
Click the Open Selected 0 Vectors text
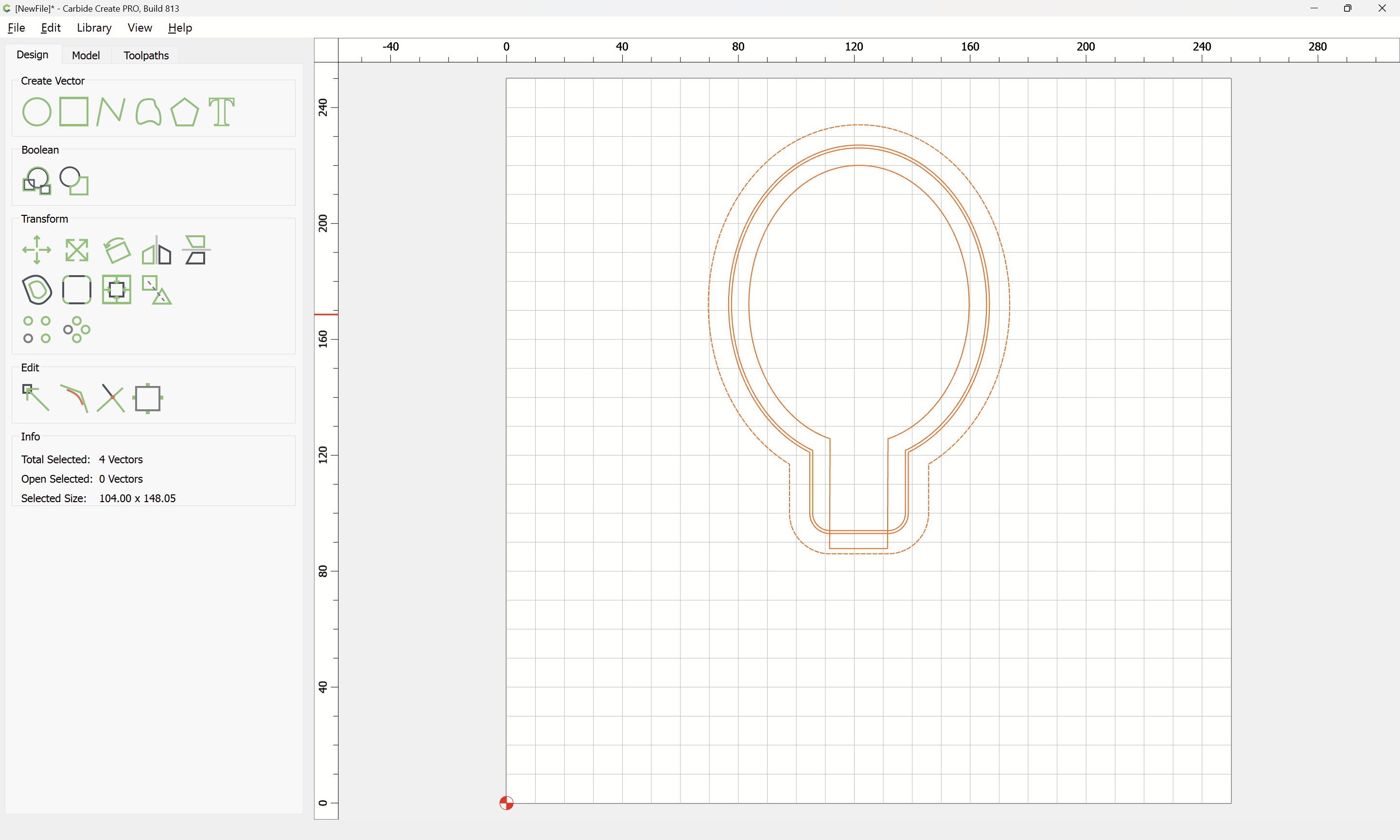pyautogui.click(x=82, y=479)
